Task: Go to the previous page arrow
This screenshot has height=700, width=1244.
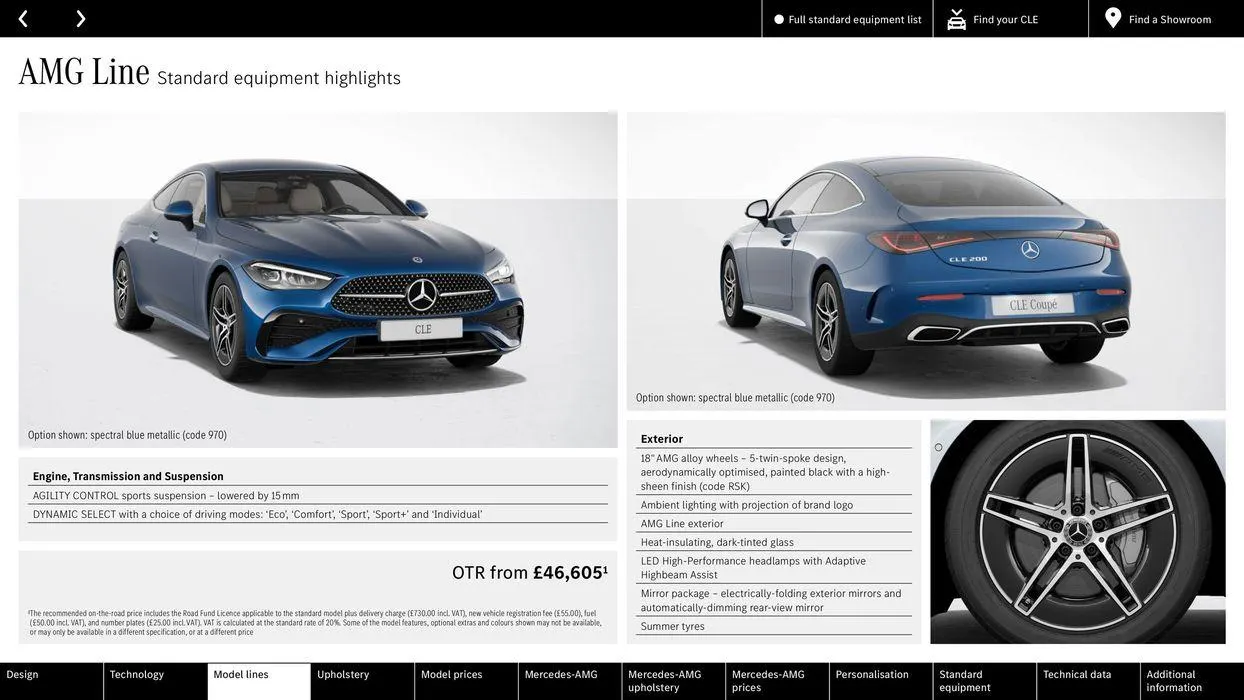Action: click(23, 19)
